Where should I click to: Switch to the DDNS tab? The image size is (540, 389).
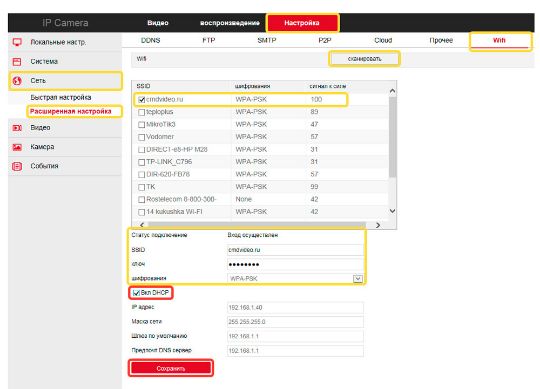tap(150, 40)
